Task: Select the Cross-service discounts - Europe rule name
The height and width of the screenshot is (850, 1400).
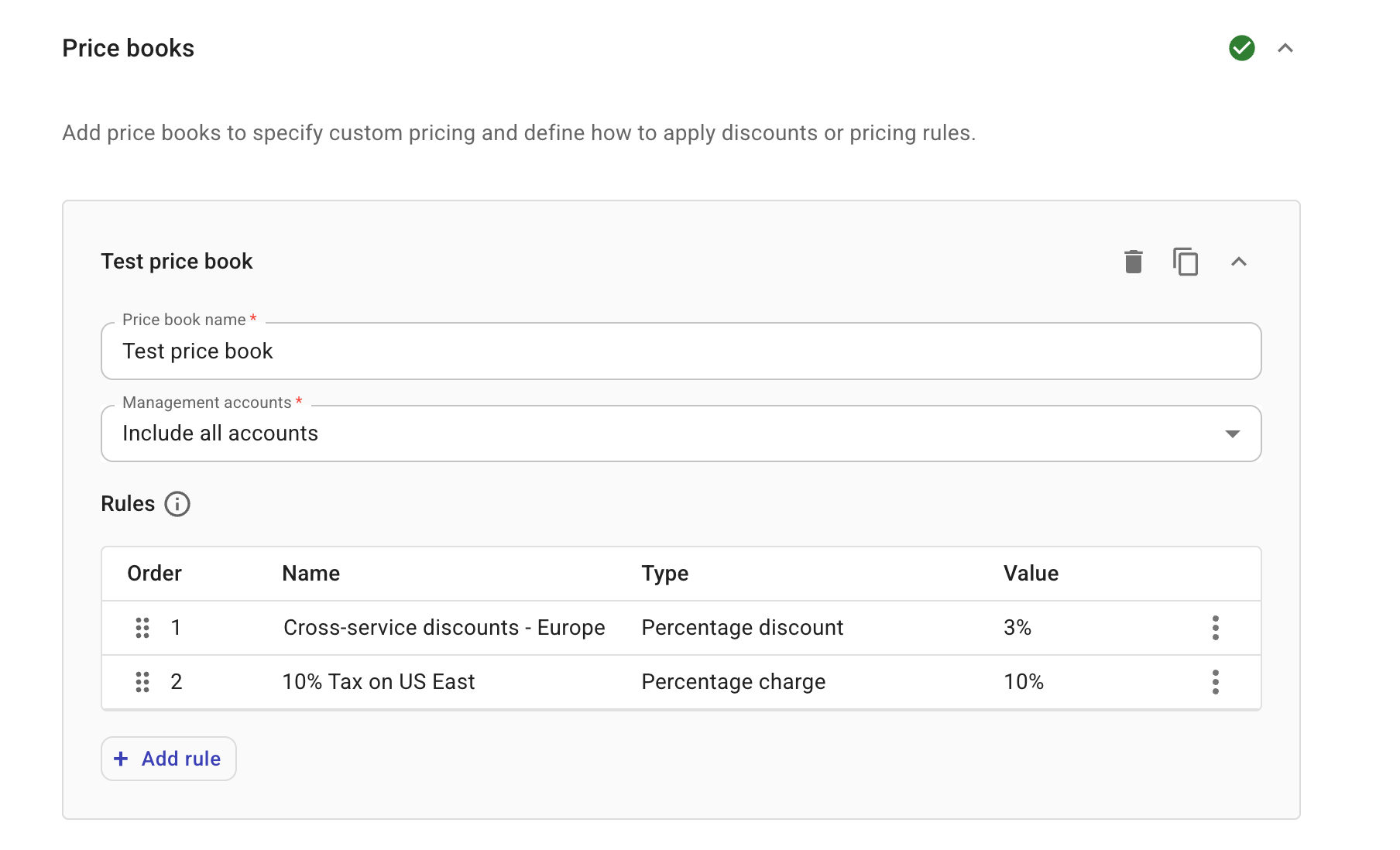Action: pyautogui.click(x=444, y=628)
